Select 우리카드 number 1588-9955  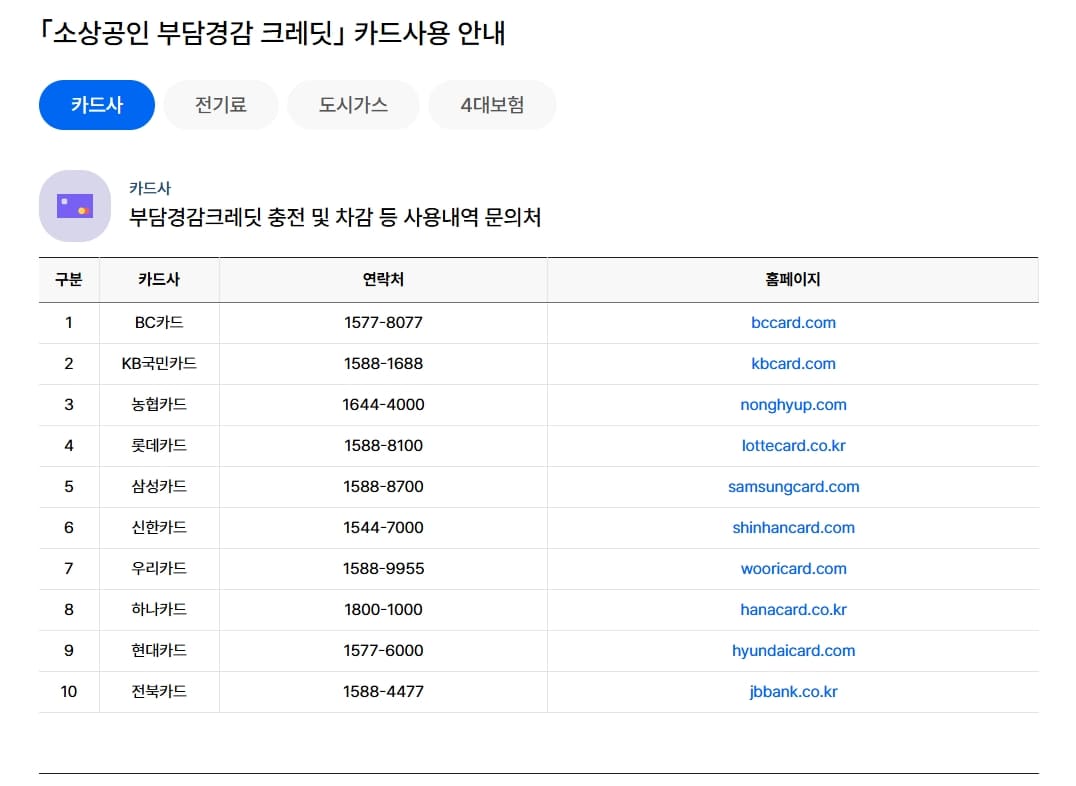pos(383,568)
